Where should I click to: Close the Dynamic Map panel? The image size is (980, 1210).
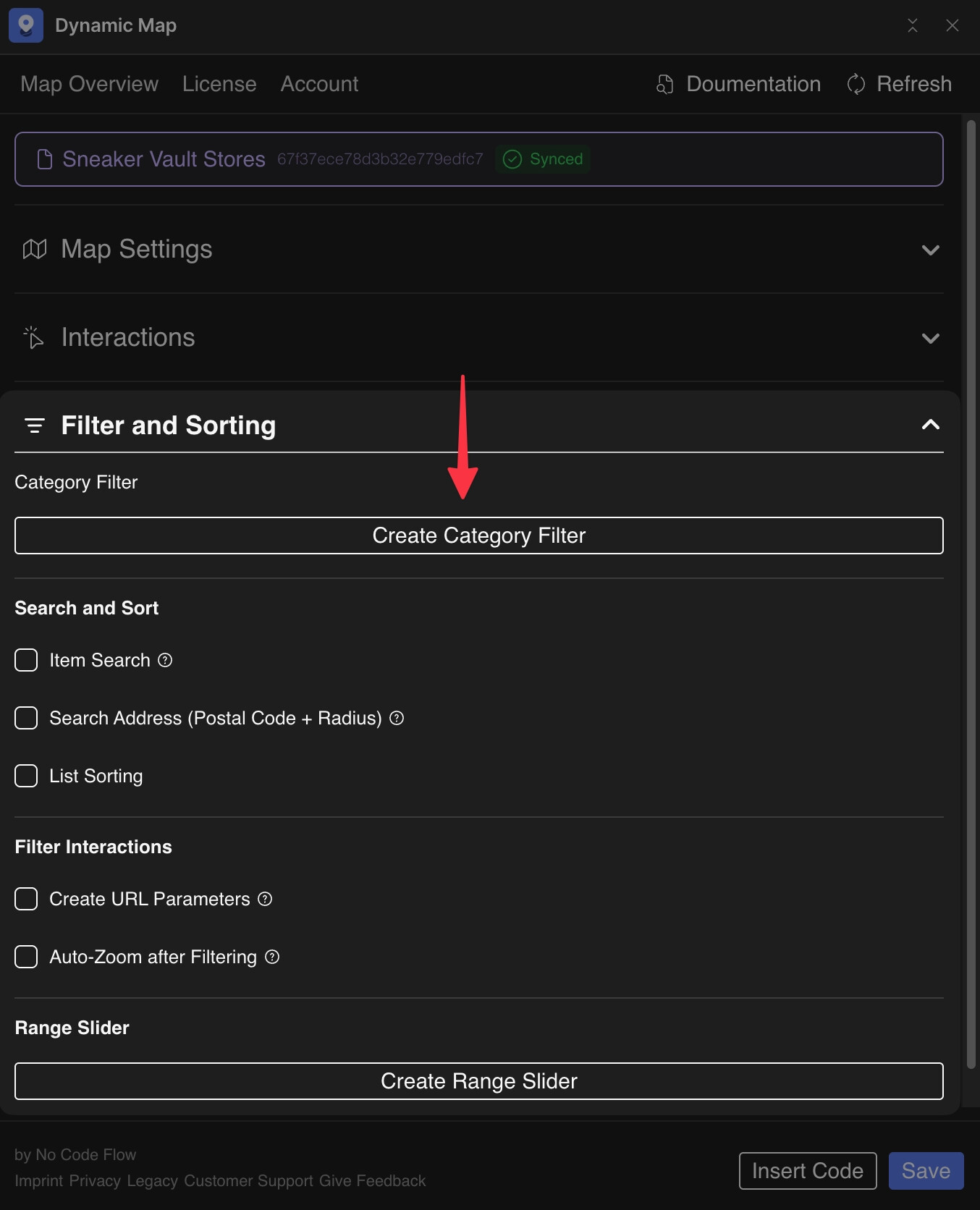(952, 25)
